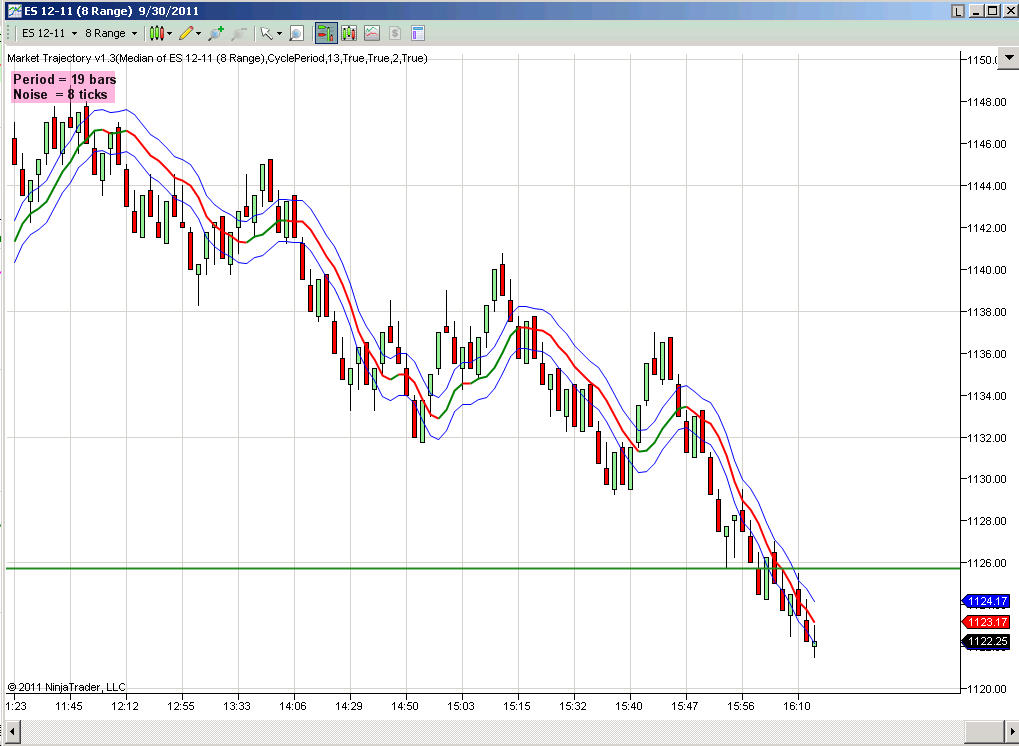Expand the chart style dropdown arrow
Image resolution: width=1019 pixels, height=746 pixels.
click(170, 33)
